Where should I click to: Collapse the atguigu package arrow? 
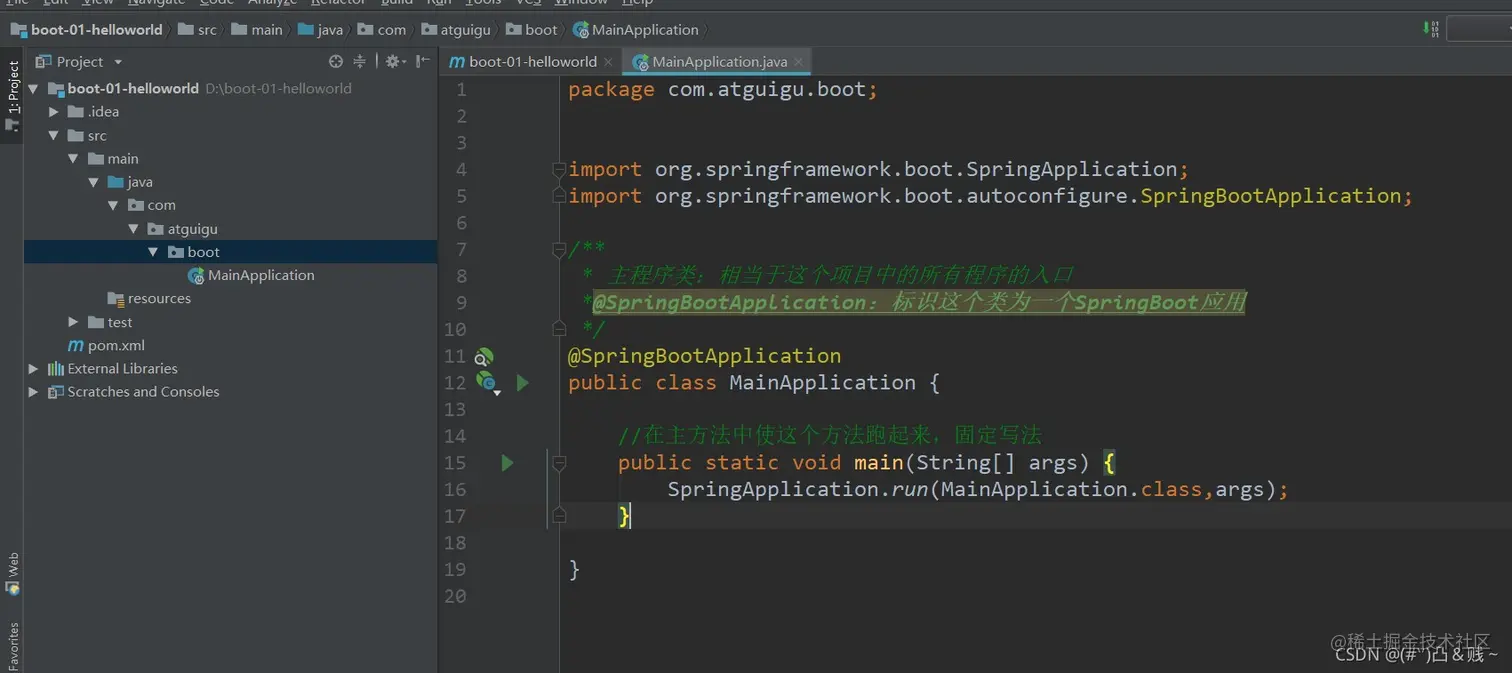point(133,229)
